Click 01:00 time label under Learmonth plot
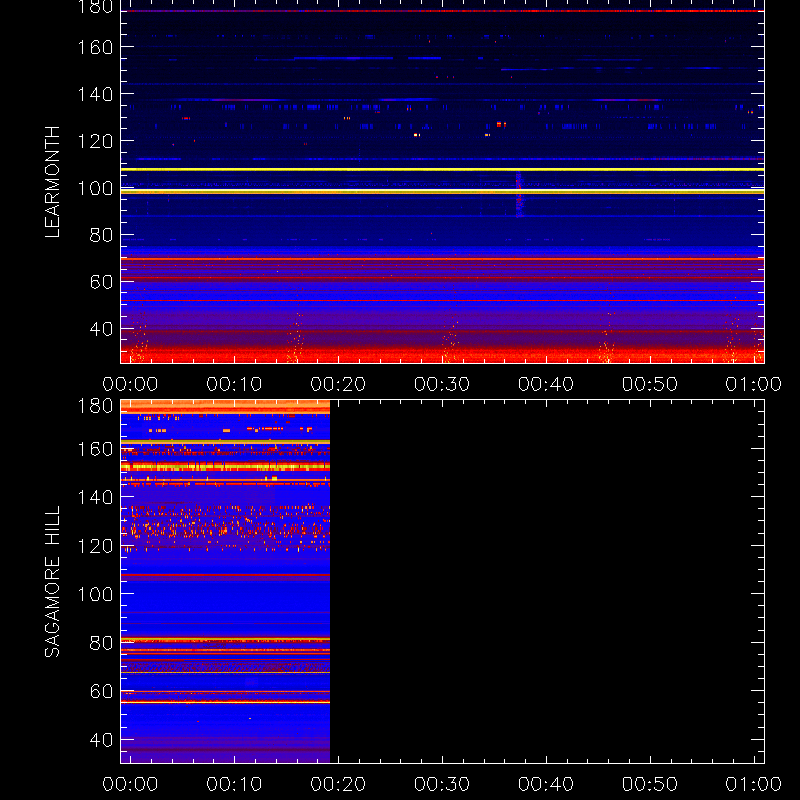Viewport: 800px width, 800px height. tap(754, 384)
